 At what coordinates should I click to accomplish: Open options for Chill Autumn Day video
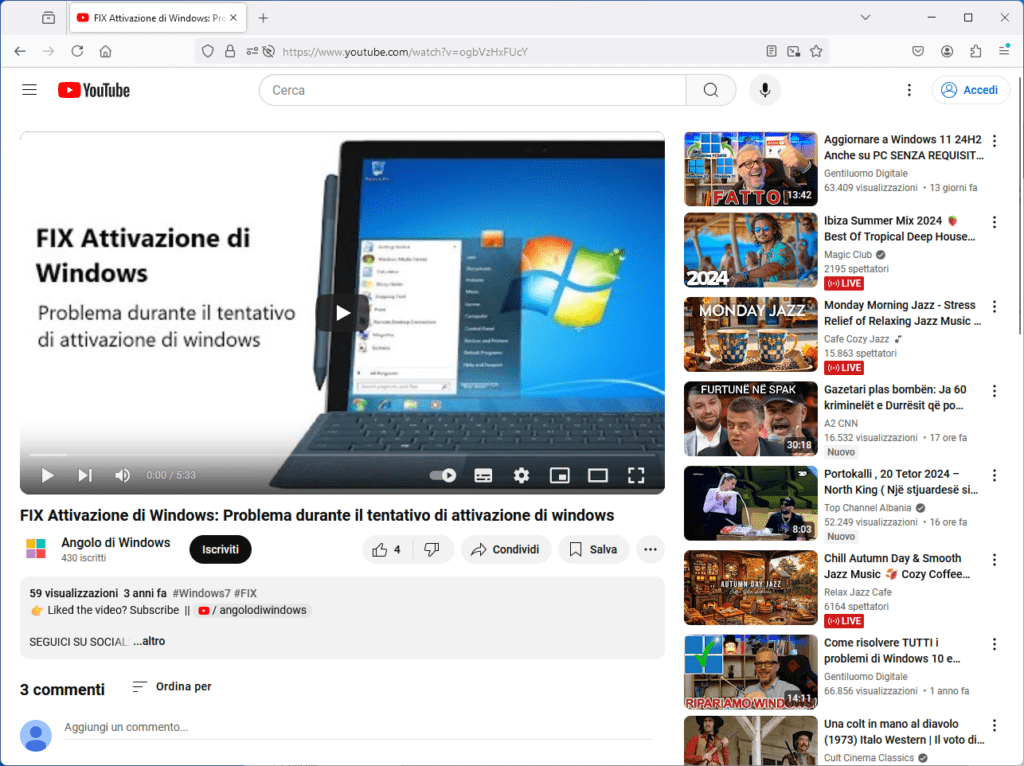(x=994, y=560)
